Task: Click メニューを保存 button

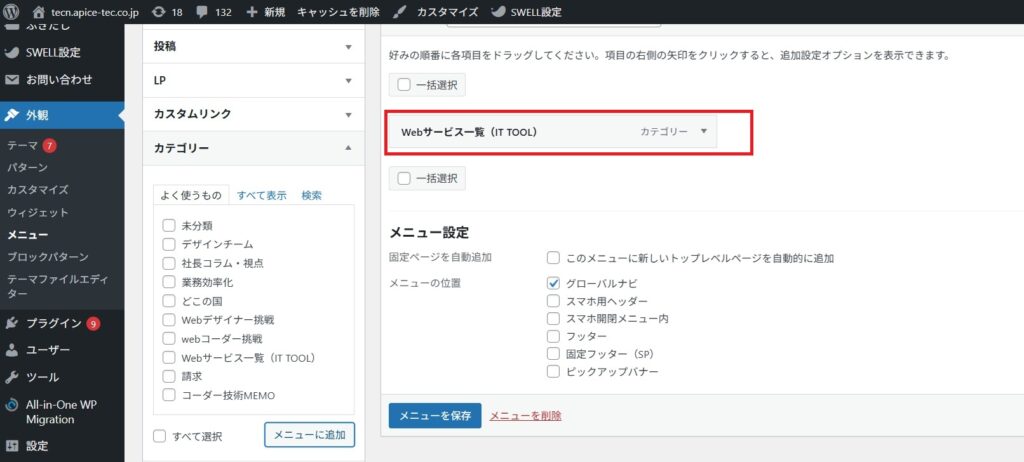Action: coord(435,416)
